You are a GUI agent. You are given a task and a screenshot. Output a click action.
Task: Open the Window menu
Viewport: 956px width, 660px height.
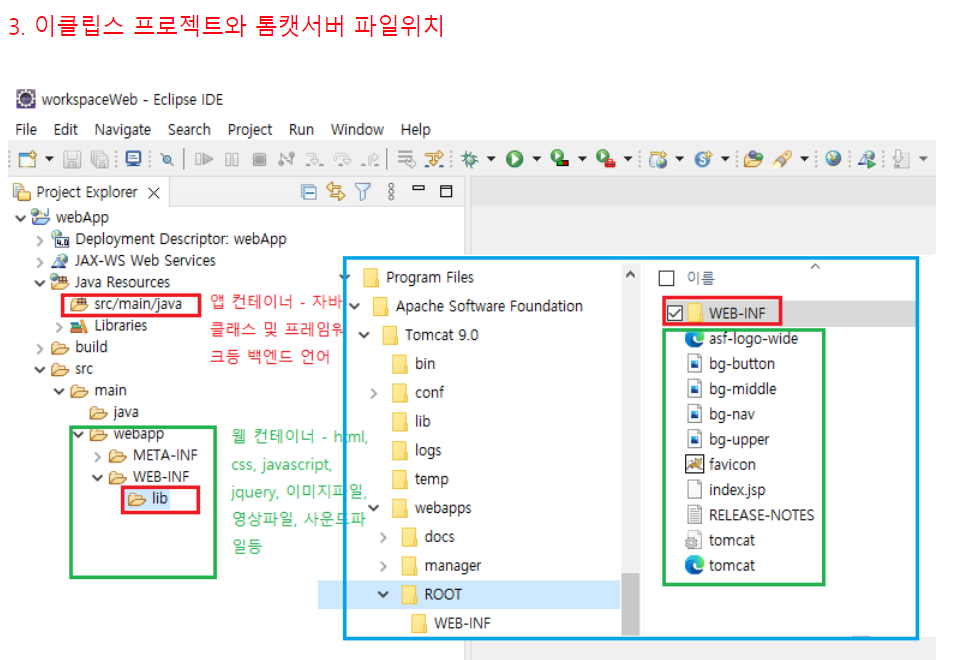point(357,130)
